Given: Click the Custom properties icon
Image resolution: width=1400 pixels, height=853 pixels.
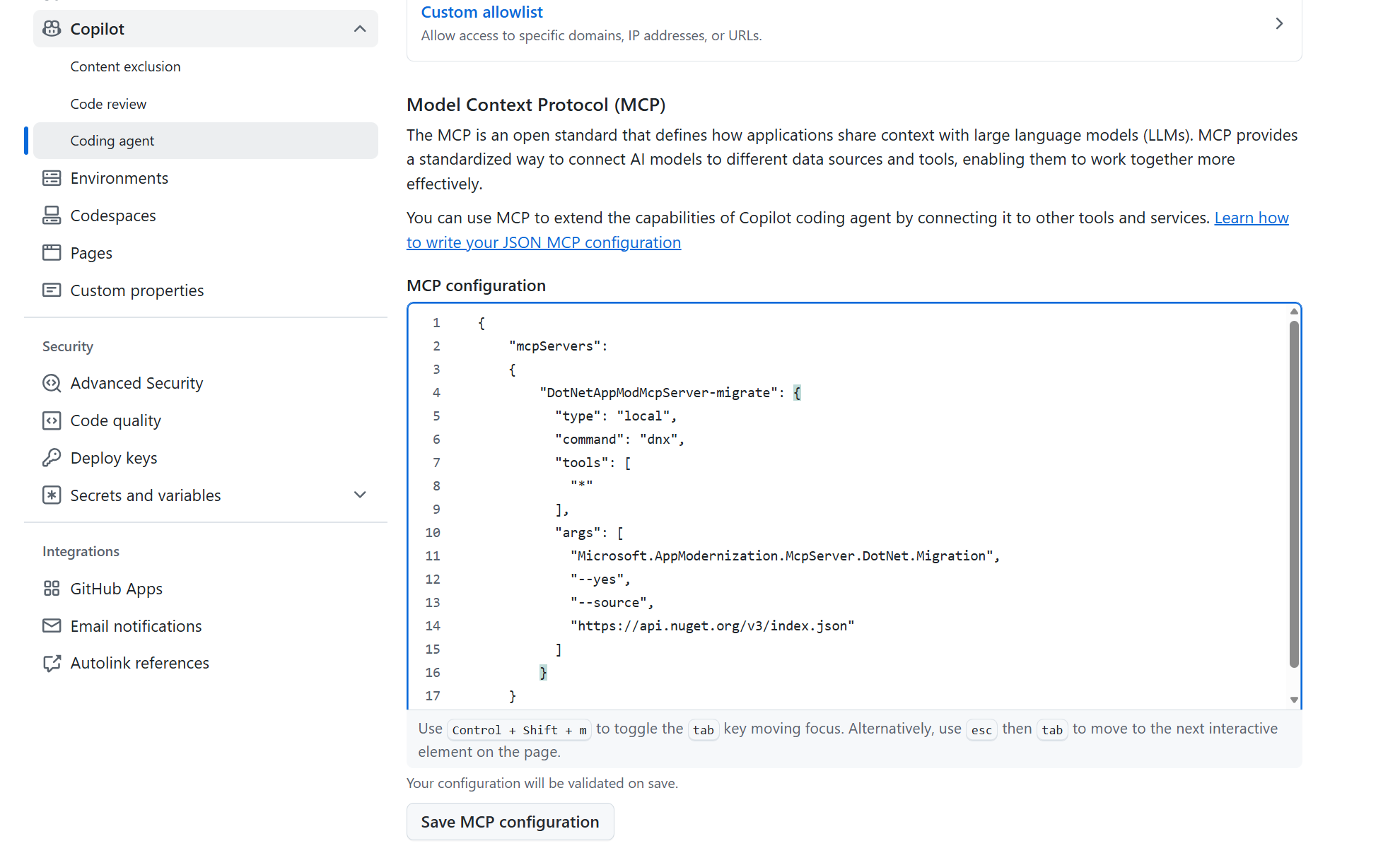Looking at the screenshot, I should pos(52,290).
